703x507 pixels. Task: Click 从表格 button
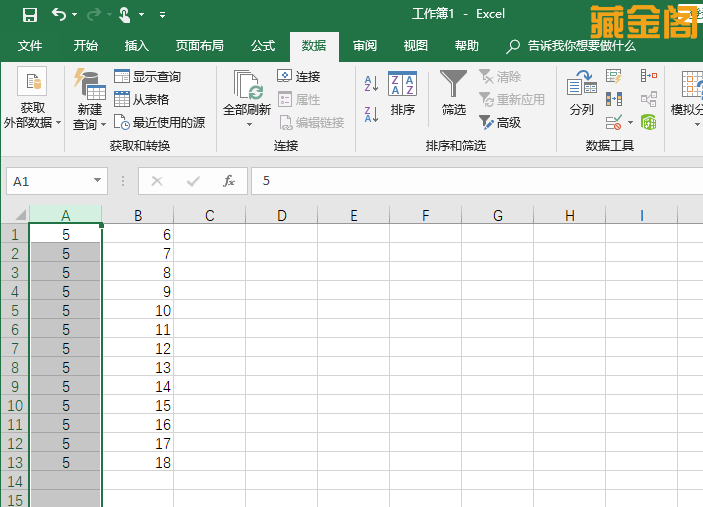pyautogui.click(x=141, y=99)
